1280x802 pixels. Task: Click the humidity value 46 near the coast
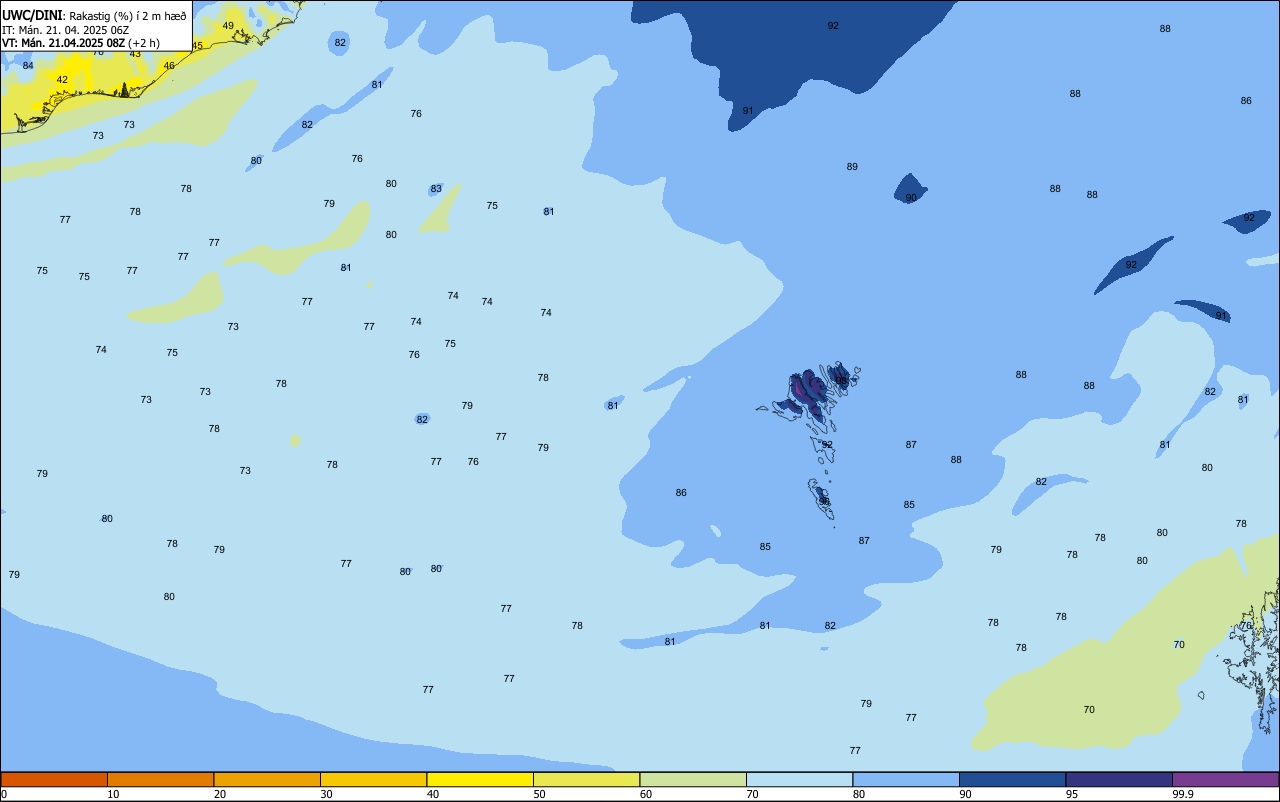169,66
